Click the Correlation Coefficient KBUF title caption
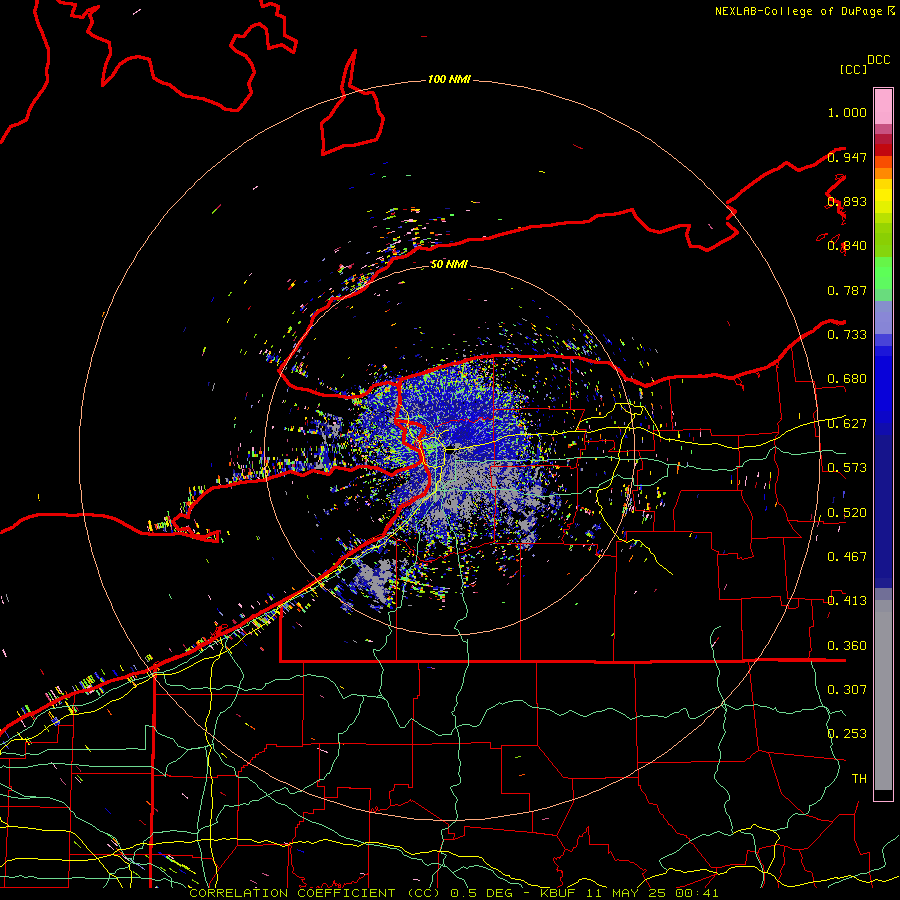This screenshot has width=900, height=900. click(454, 893)
